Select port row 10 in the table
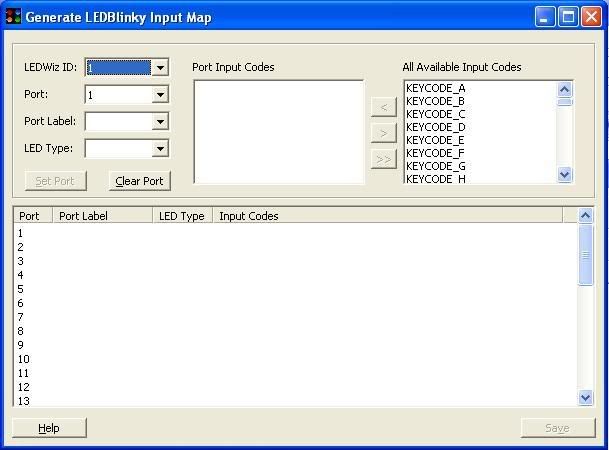Viewport: 609px width, 450px height. [x=295, y=359]
